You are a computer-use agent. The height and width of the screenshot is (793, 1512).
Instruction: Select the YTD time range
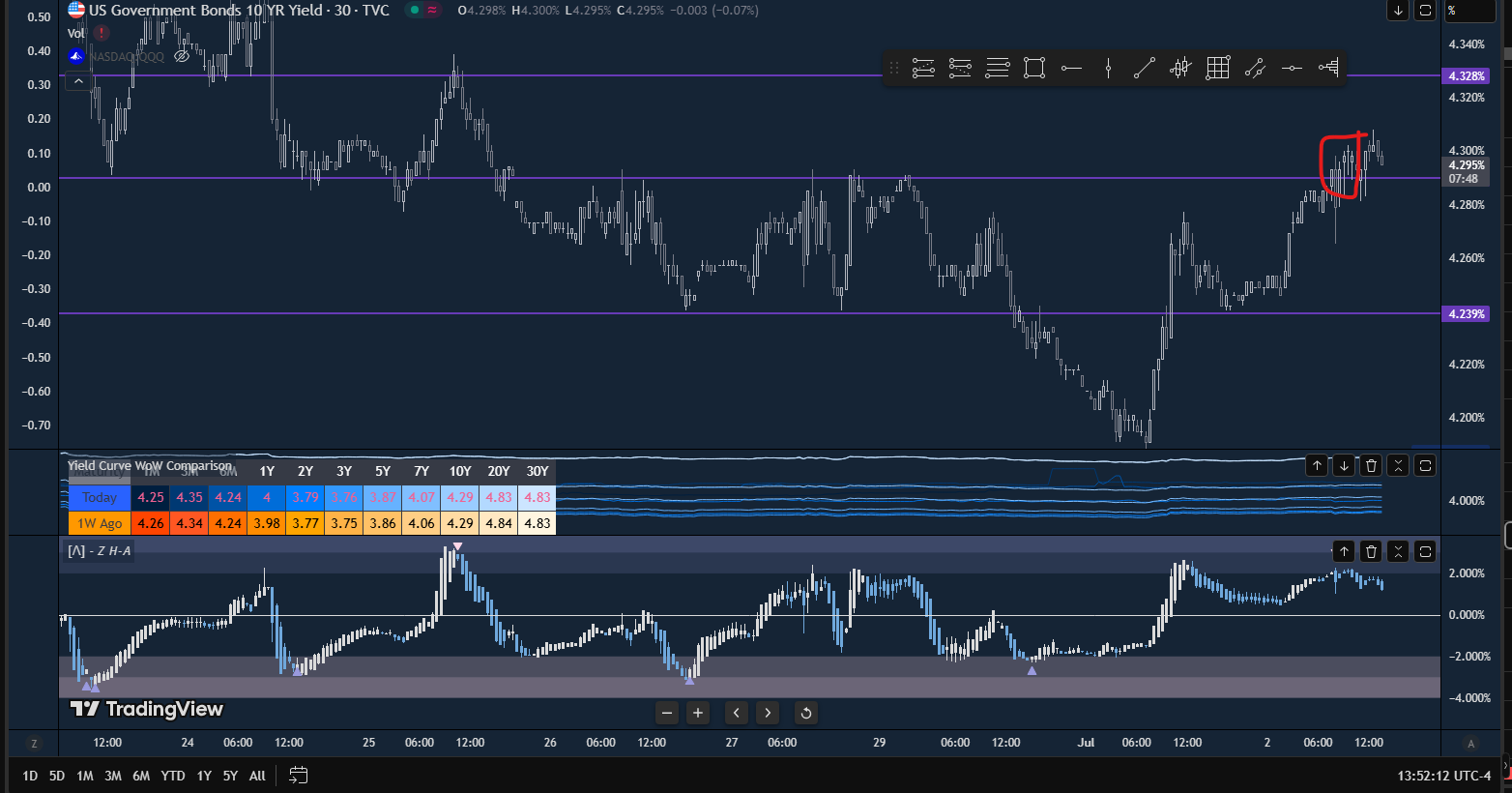point(173,776)
